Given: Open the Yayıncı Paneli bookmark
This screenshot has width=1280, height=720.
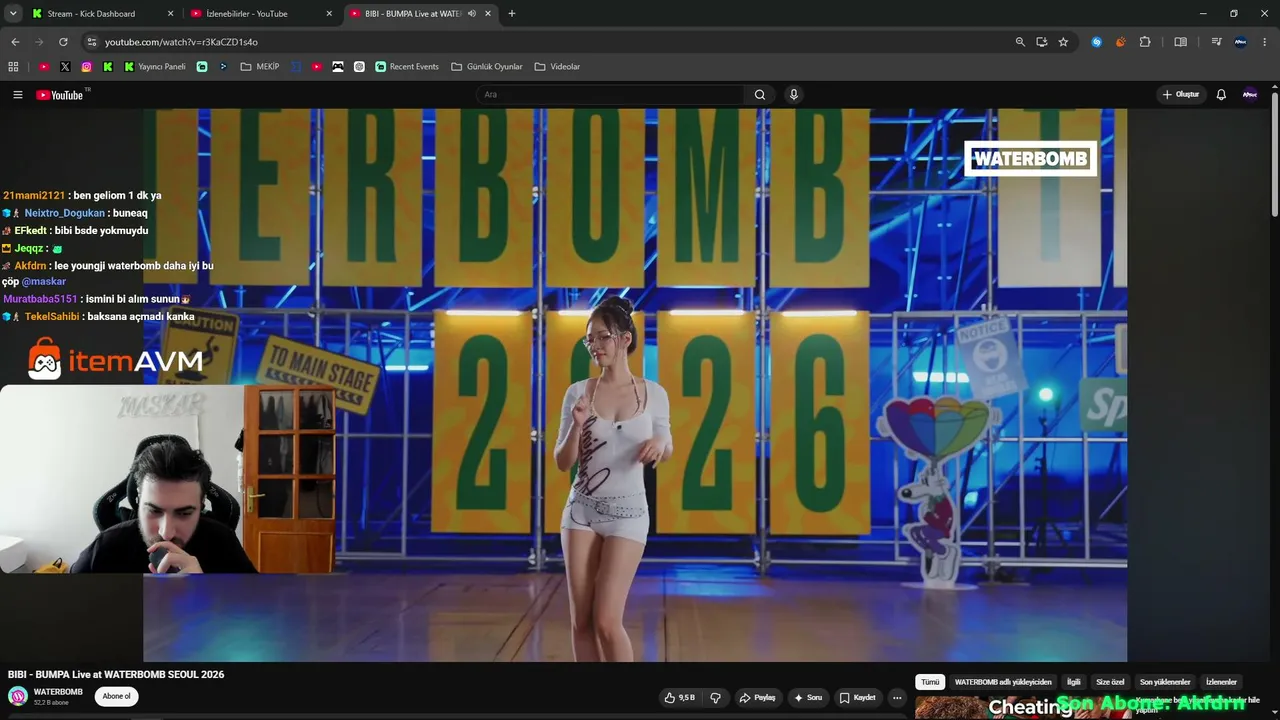Looking at the screenshot, I should [155, 67].
